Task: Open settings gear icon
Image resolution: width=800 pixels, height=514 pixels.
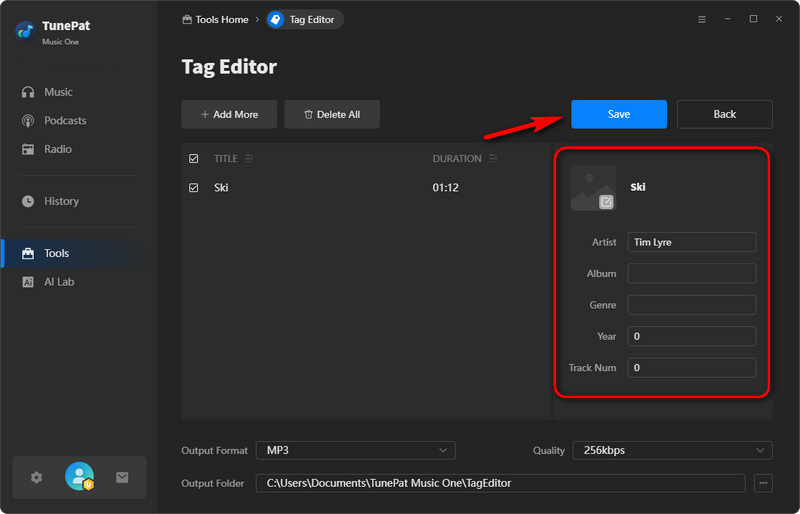Action: pos(36,477)
